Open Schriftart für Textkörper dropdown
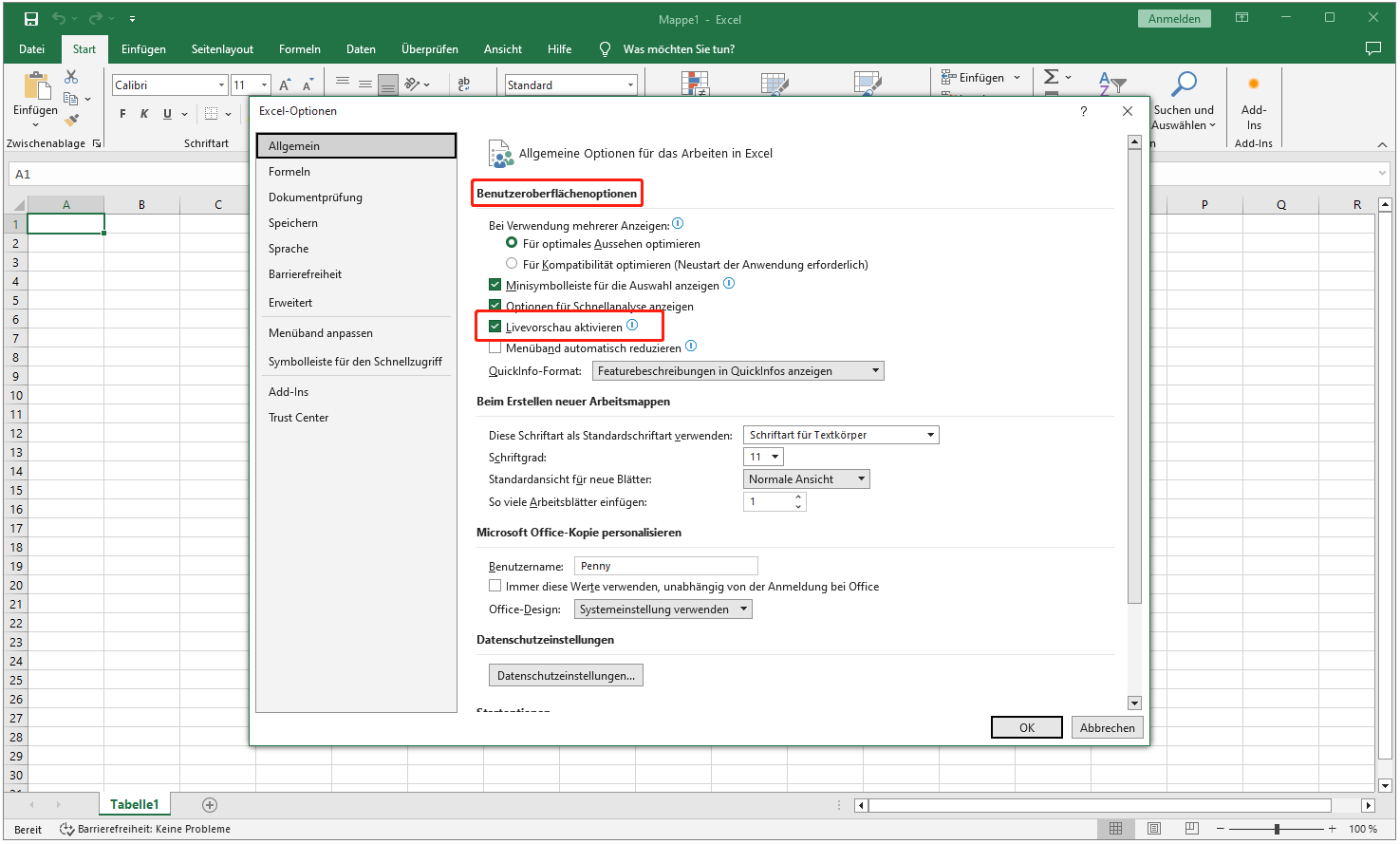Screen dimensions: 1400x844 (841, 435)
